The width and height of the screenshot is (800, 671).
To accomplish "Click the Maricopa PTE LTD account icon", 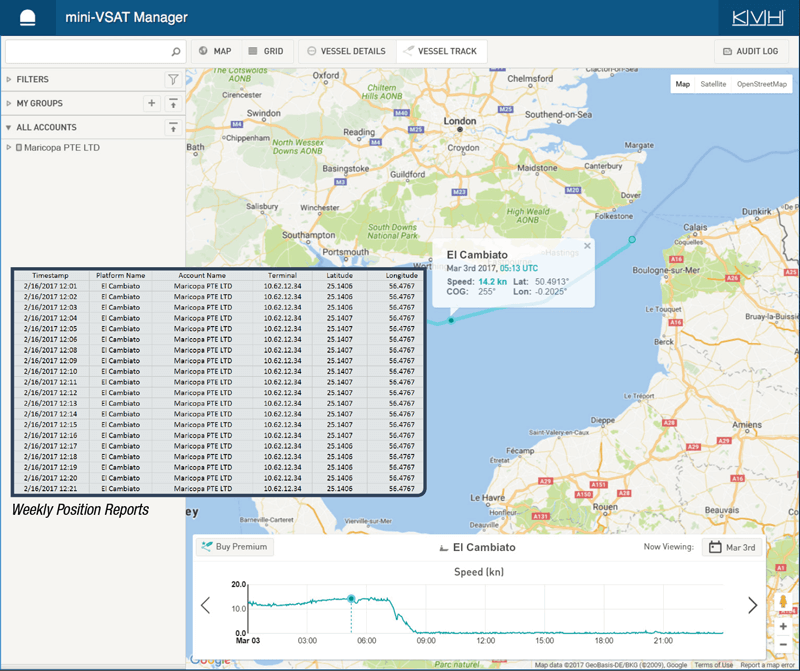I will point(19,147).
